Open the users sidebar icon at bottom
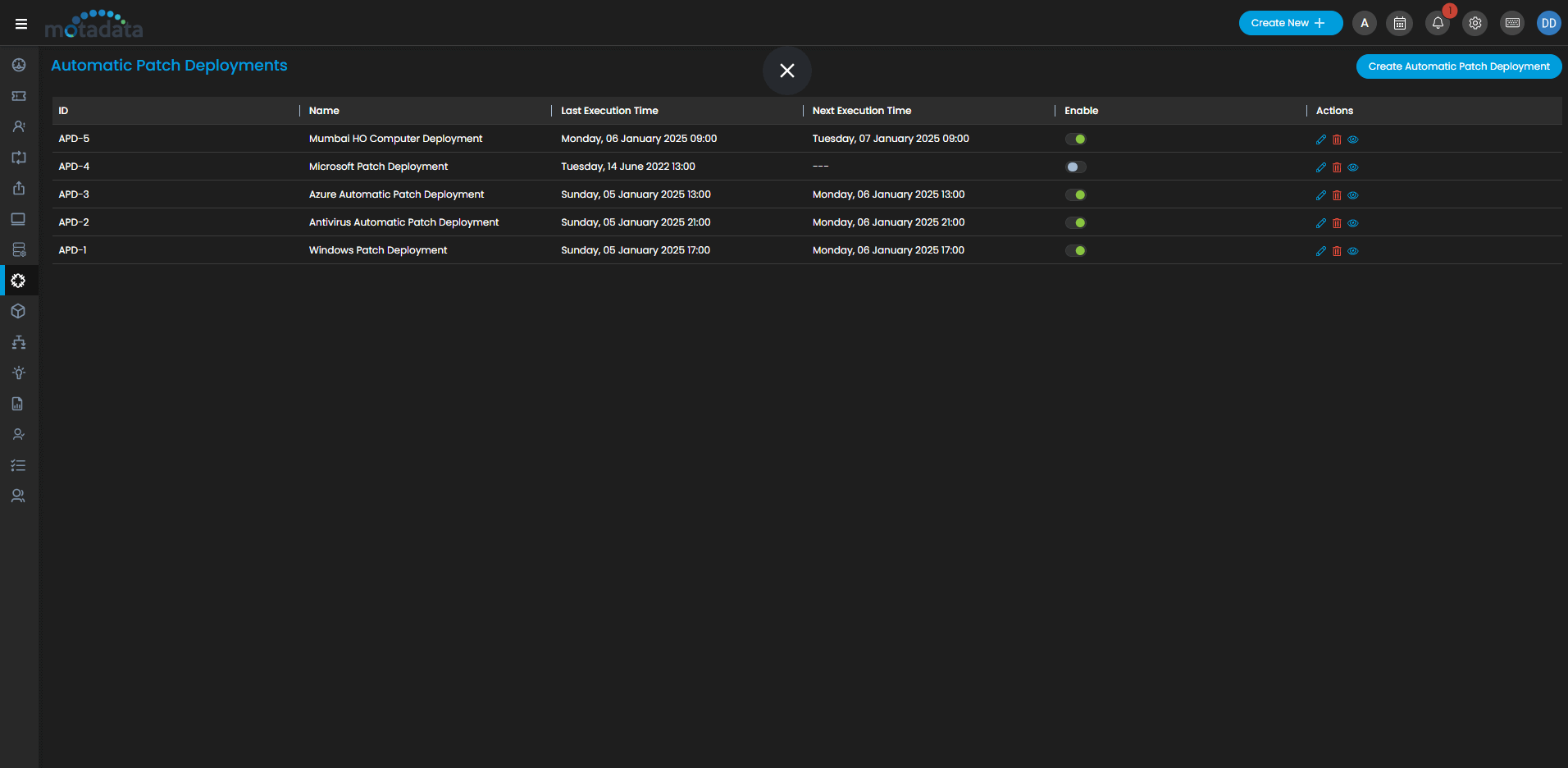 [19, 496]
